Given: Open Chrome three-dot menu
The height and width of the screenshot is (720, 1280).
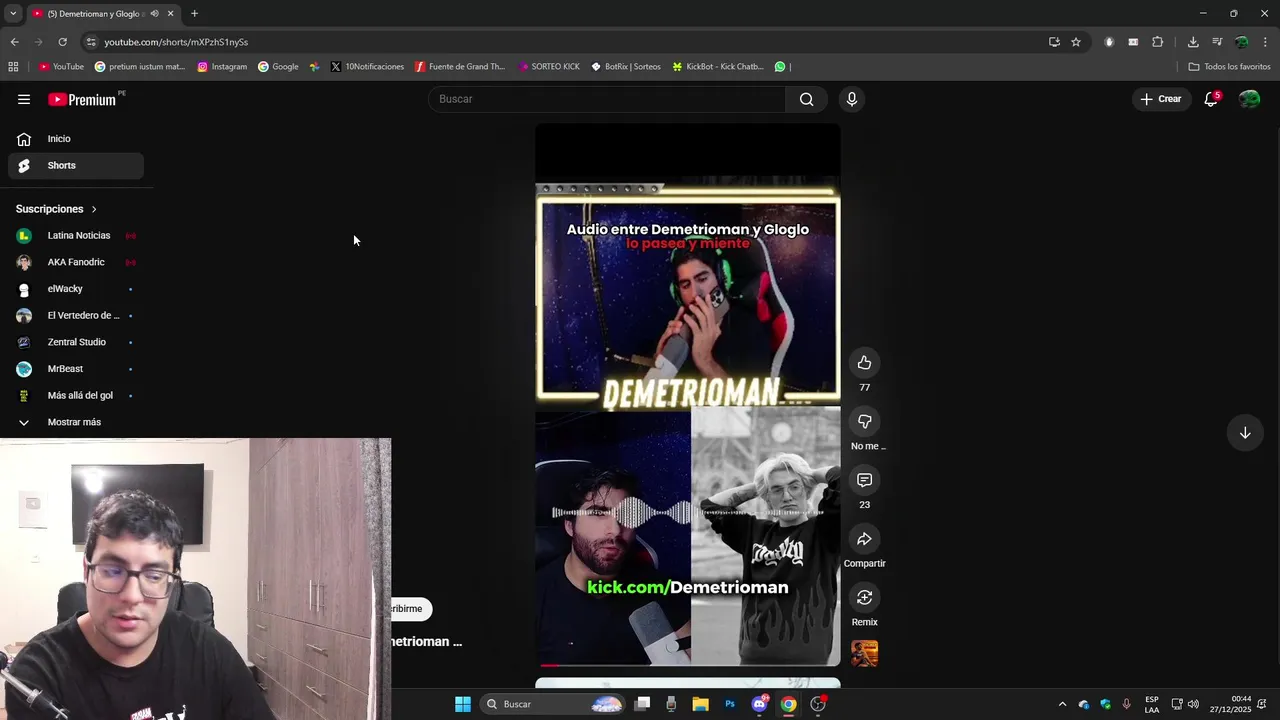Looking at the screenshot, I should [x=1266, y=42].
